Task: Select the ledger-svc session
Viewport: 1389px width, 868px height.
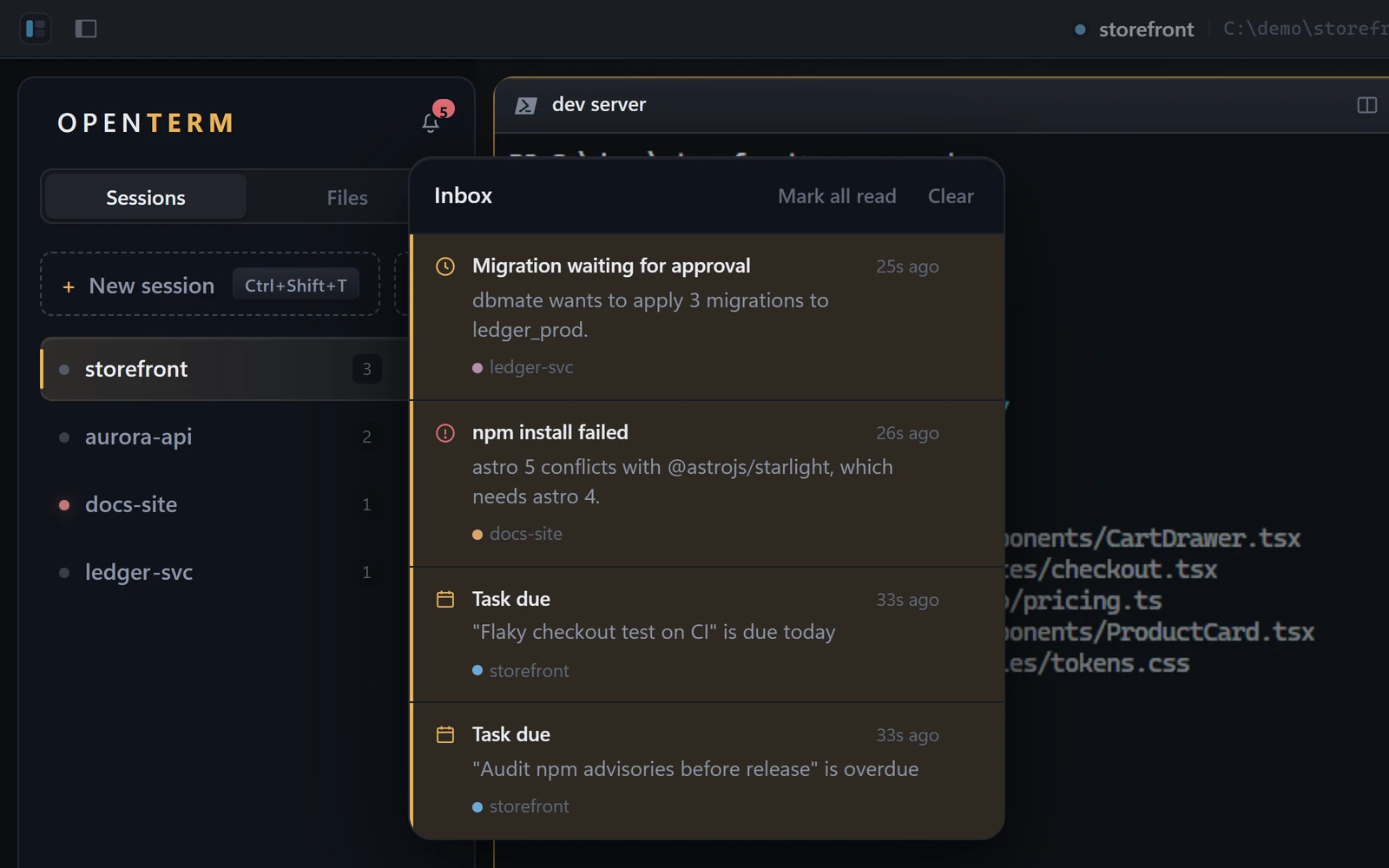Action: [224, 572]
